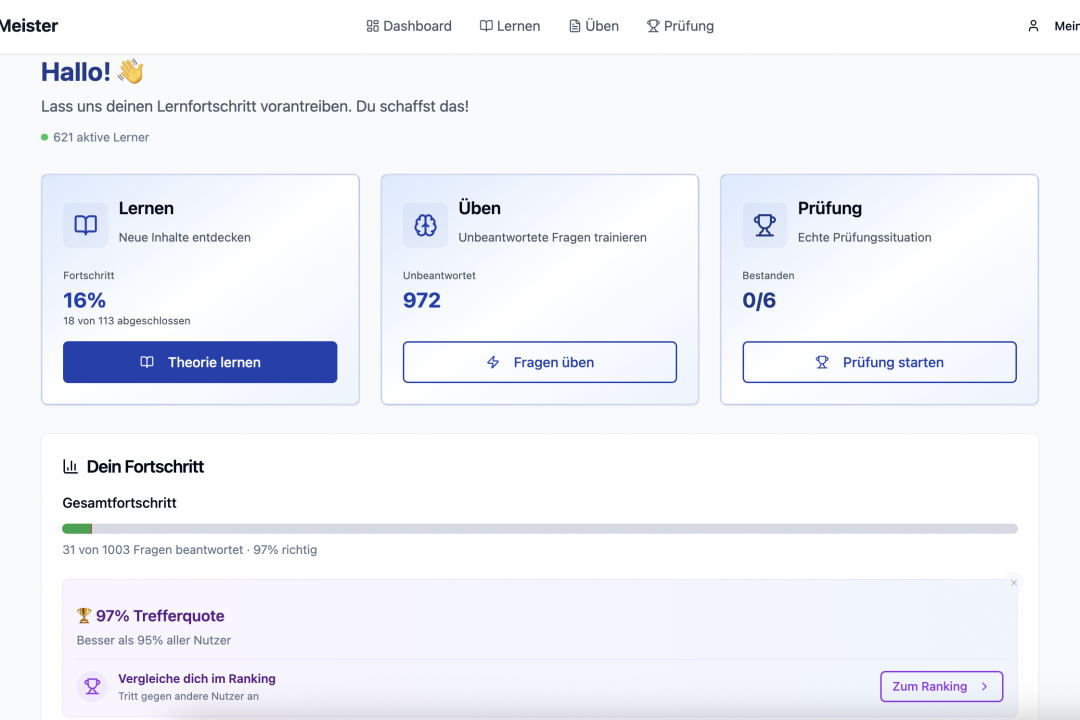Go to the Lernen navigation tab
This screenshot has width=1080, height=720.
tap(510, 26)
